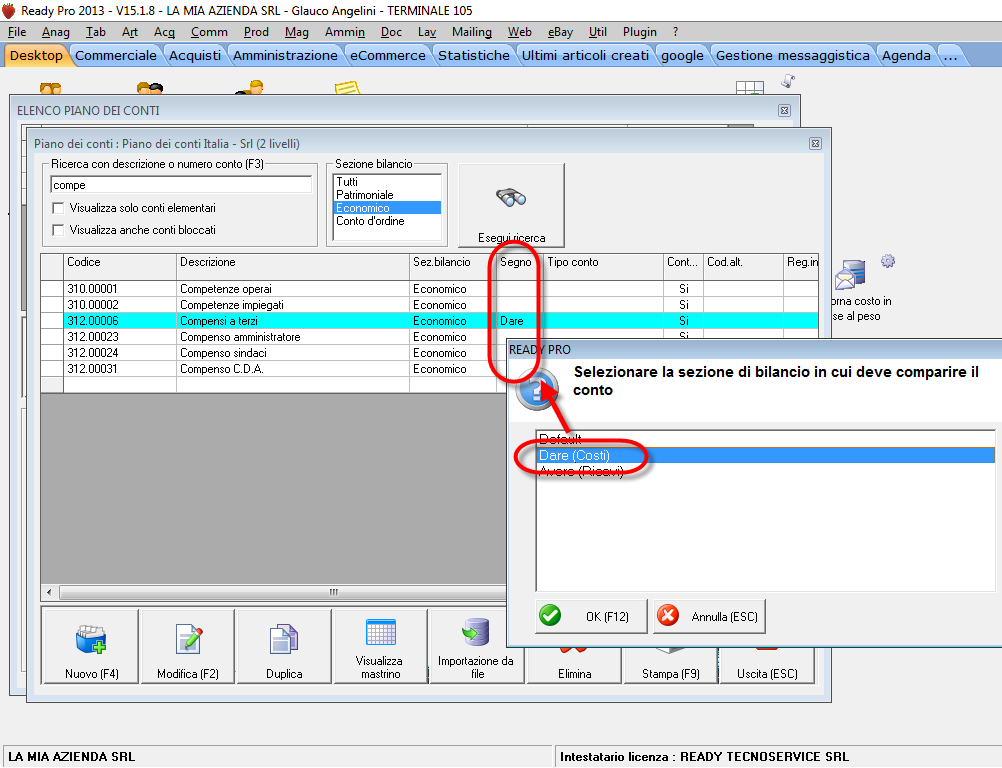
Task: Click the Duplica documents icon
Action: (x=284, y=638)
